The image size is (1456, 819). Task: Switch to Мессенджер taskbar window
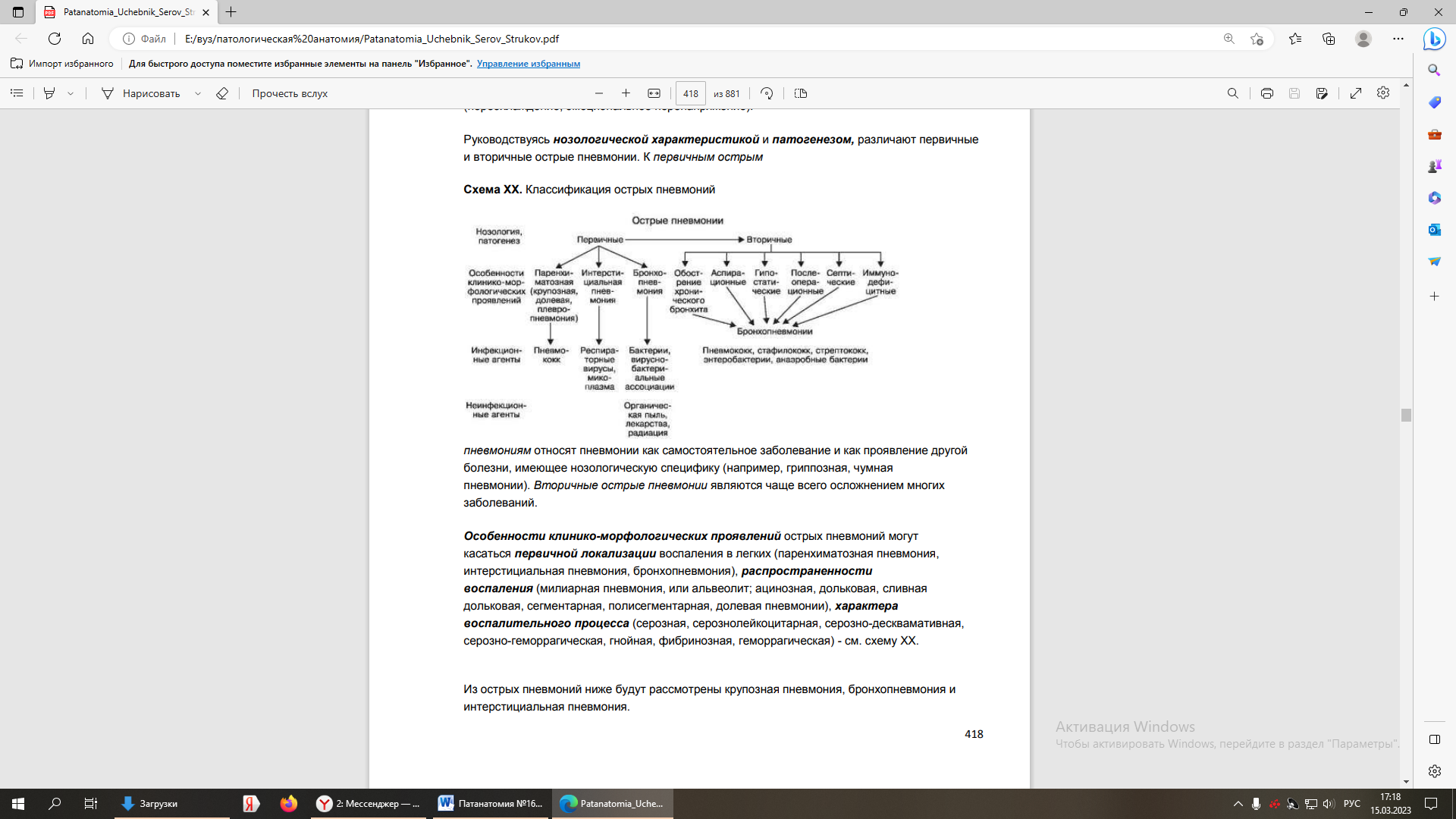[x=369, y=804]
